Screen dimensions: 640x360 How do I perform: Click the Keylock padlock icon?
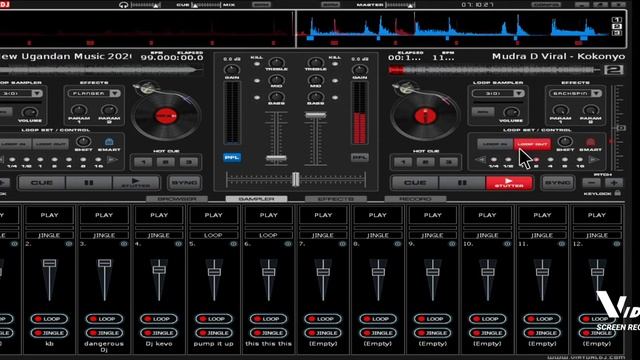tap(618, 193)
